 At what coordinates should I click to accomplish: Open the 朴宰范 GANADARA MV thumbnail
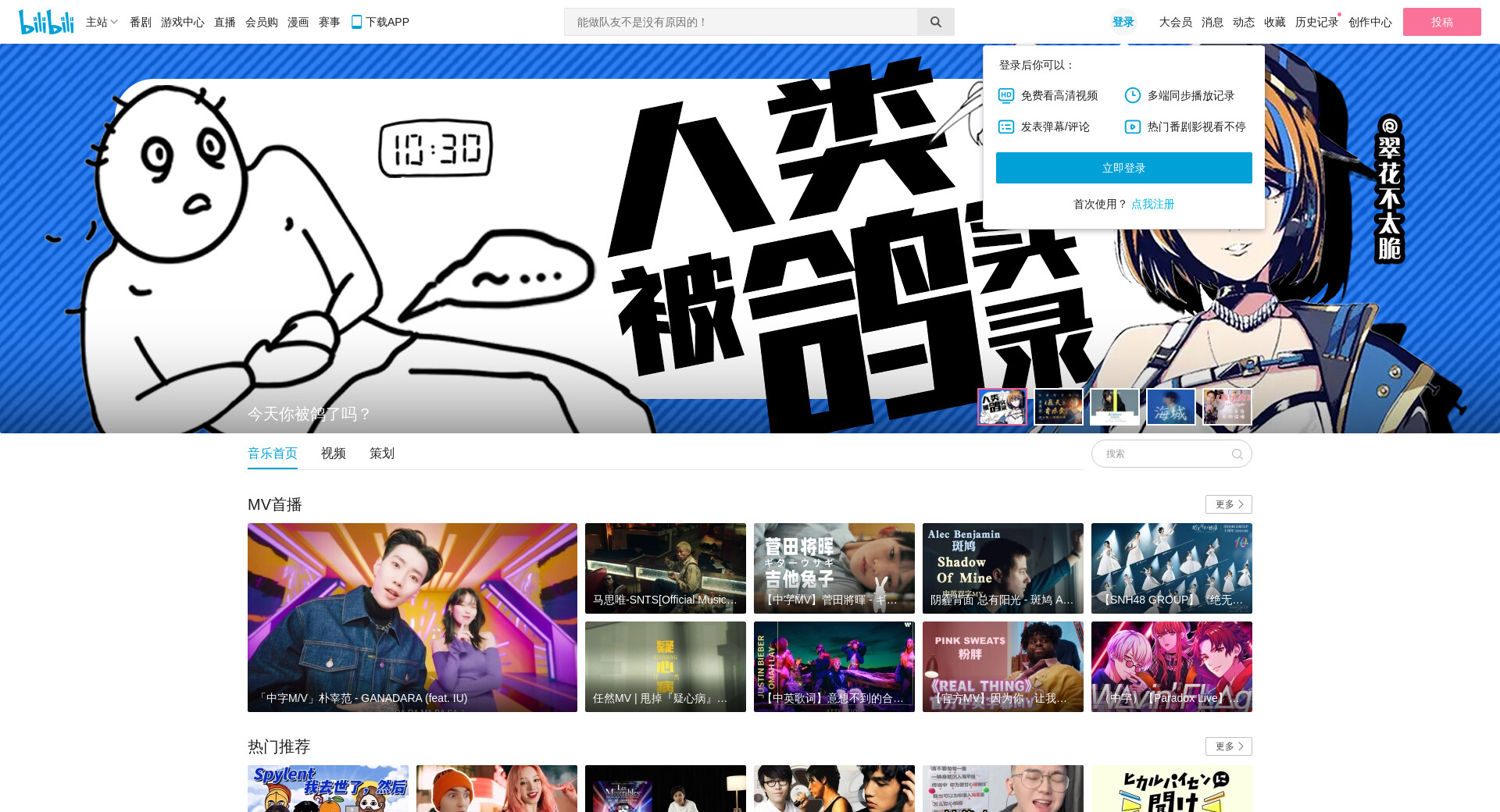pos(412,617)
